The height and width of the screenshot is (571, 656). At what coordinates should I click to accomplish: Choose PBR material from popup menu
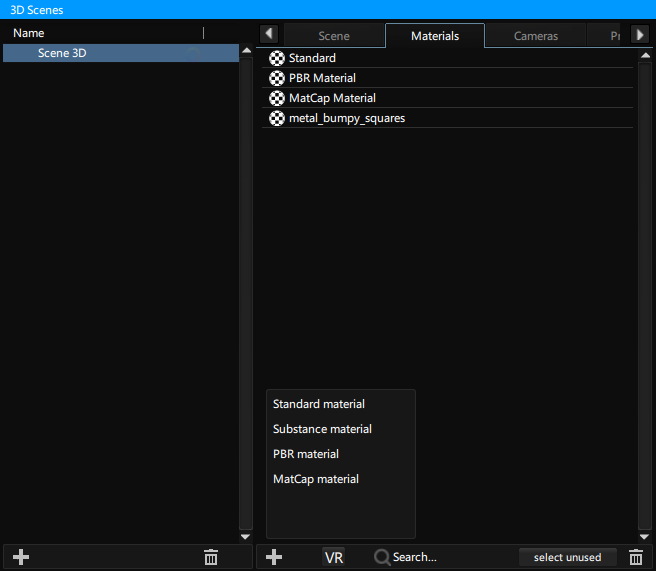tap(306, 454)
